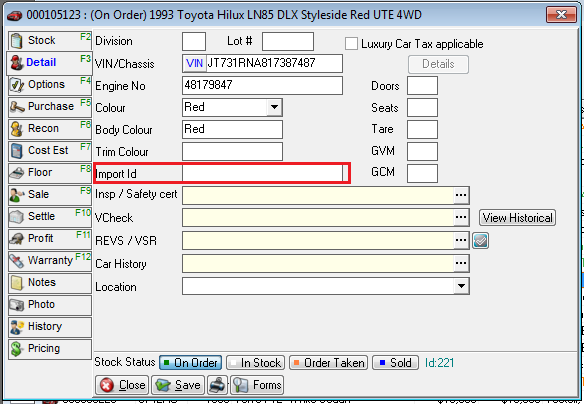Click the REVS check mark icon
This screenshot has width=584, height=404.
[x=480, y=241]
